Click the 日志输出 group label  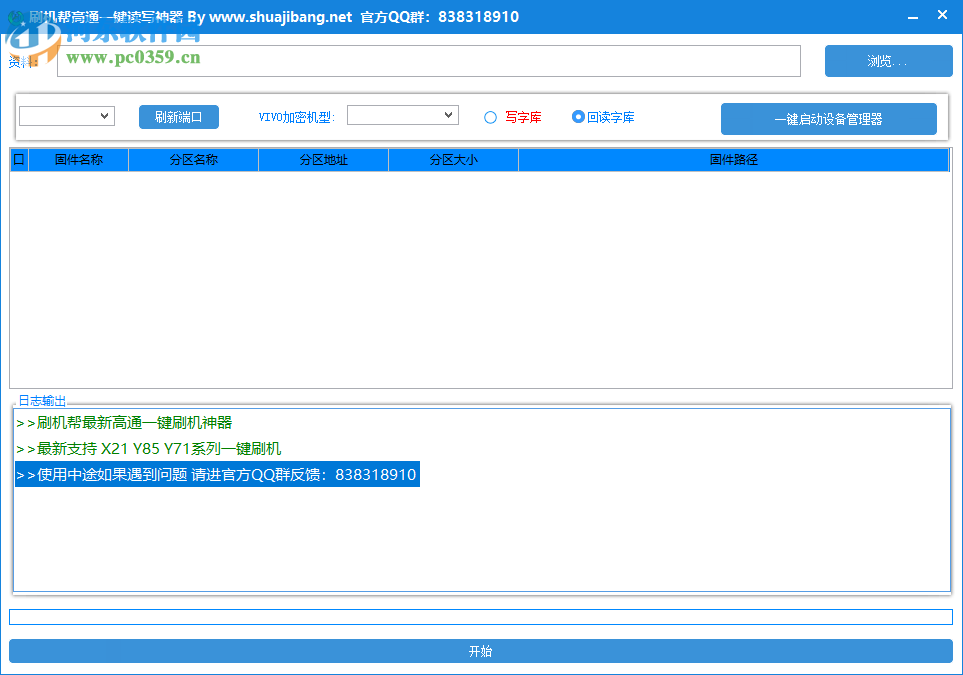(x=42, y=400)
